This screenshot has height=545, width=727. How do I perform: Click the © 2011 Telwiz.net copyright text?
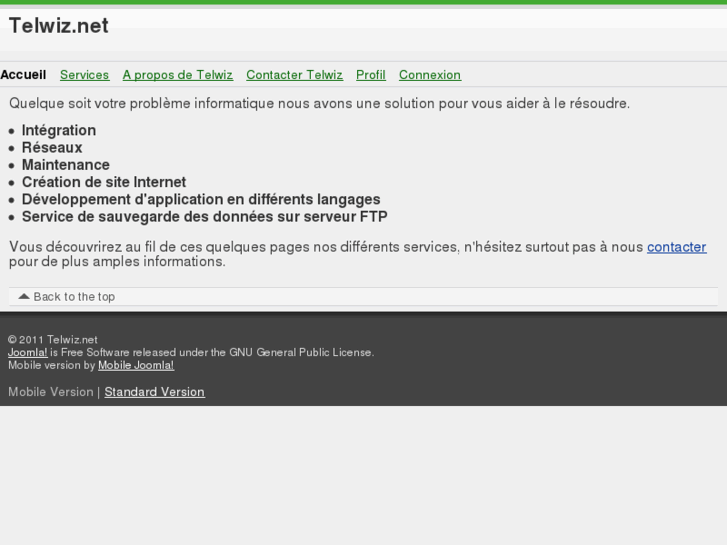(x=53, y=340)
